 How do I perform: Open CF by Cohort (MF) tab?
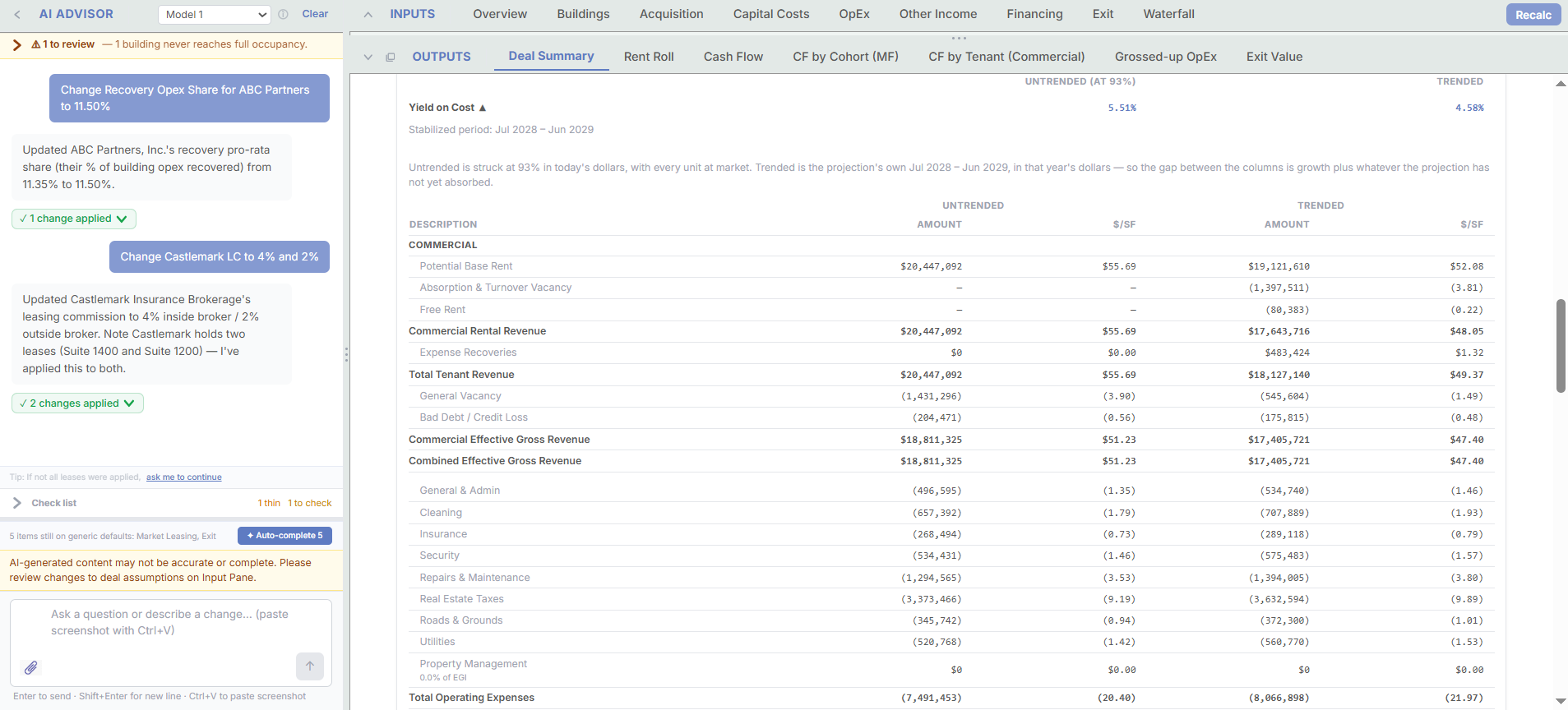pos(845,57)
